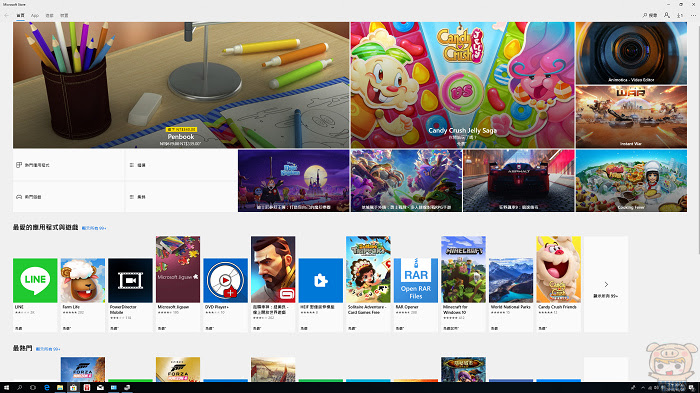Image resolution: width=700 pixels, height=393 pixels.
Task: Open the Collections list link beside top games
Action: (x=181, y=196)
